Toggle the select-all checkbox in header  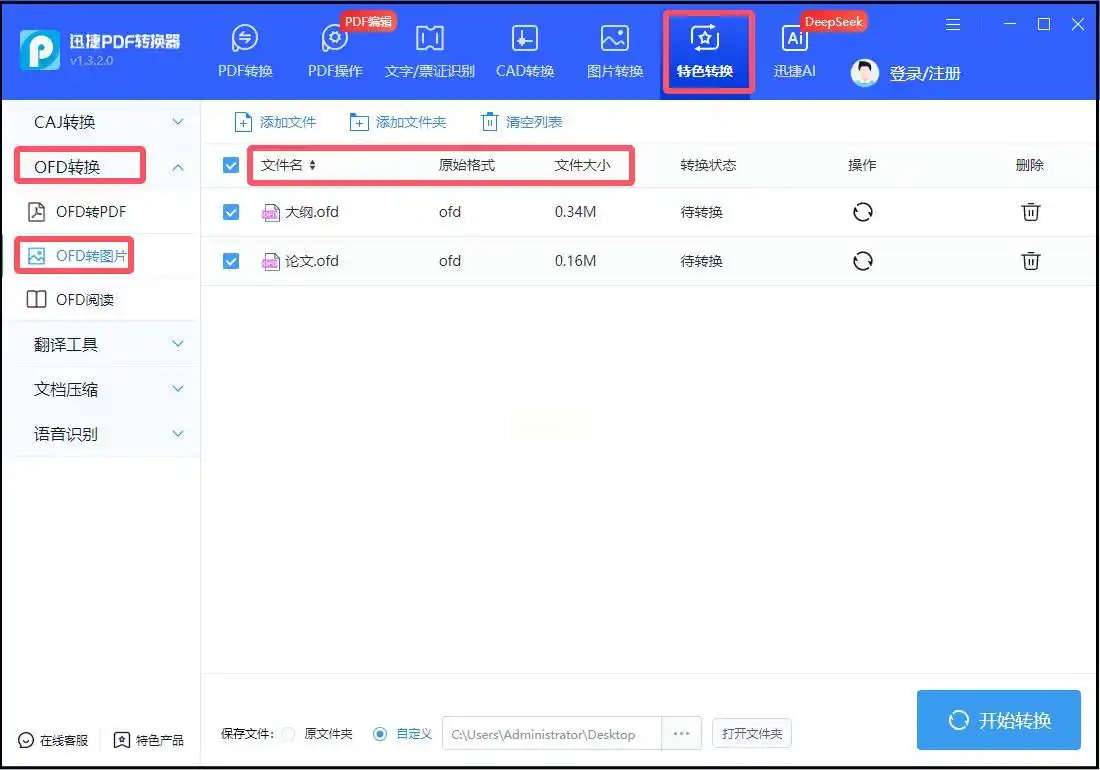[231, 165]
